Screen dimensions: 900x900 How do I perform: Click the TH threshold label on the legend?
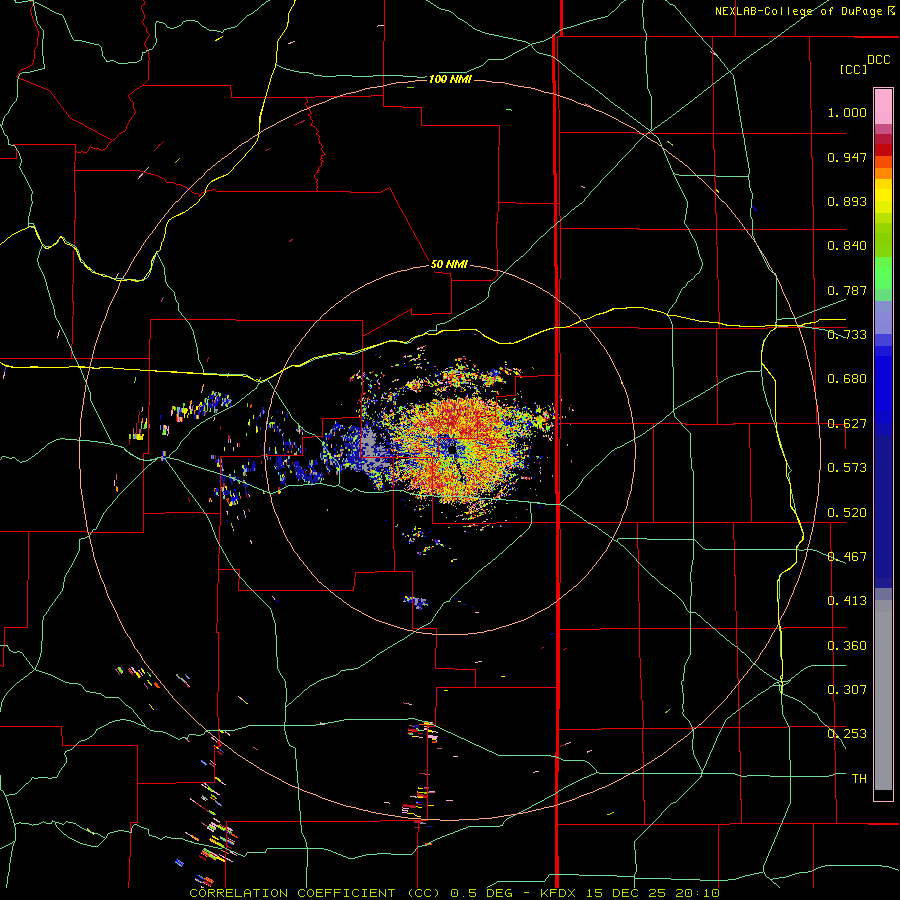tap(859, 779)
